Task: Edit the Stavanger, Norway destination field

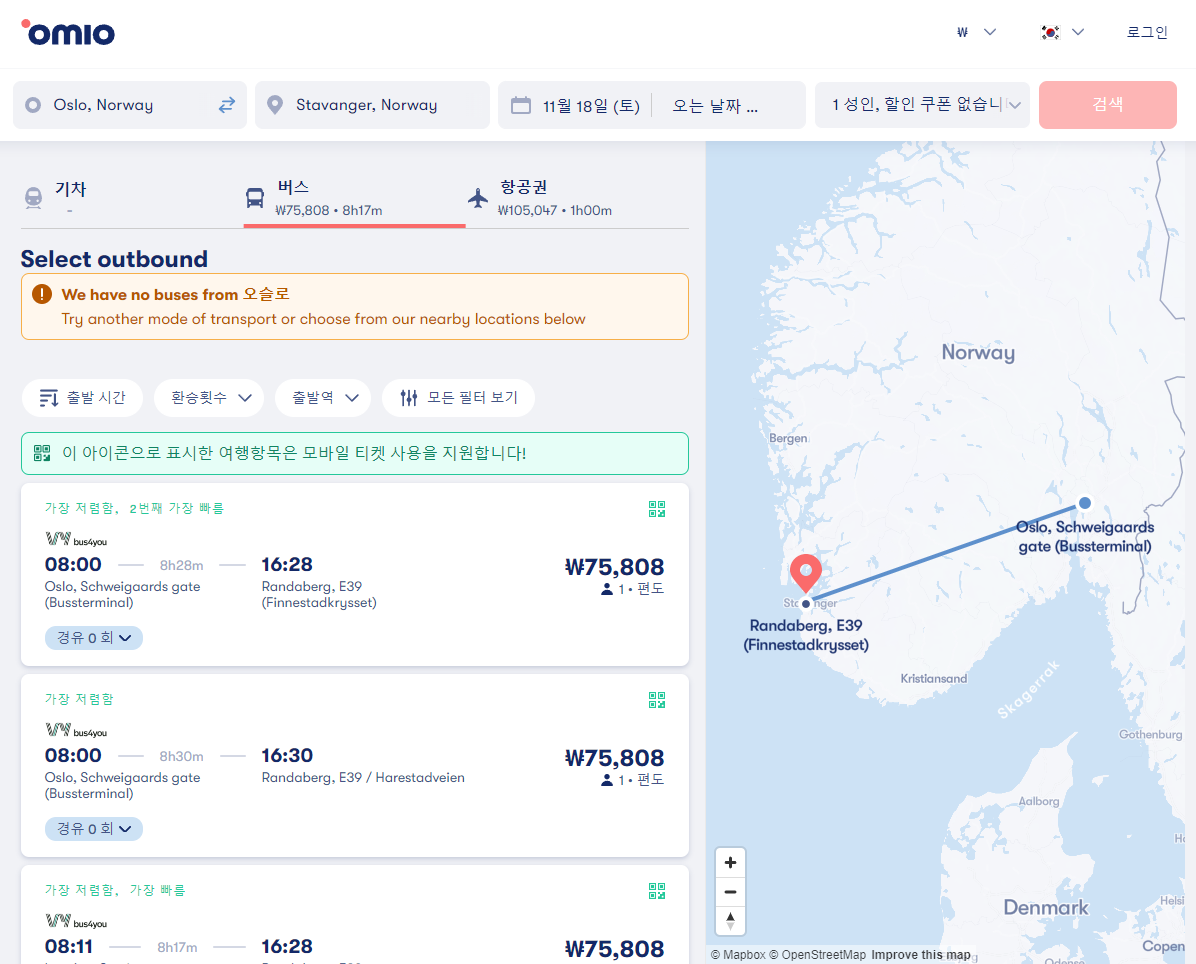Action: 372,105
